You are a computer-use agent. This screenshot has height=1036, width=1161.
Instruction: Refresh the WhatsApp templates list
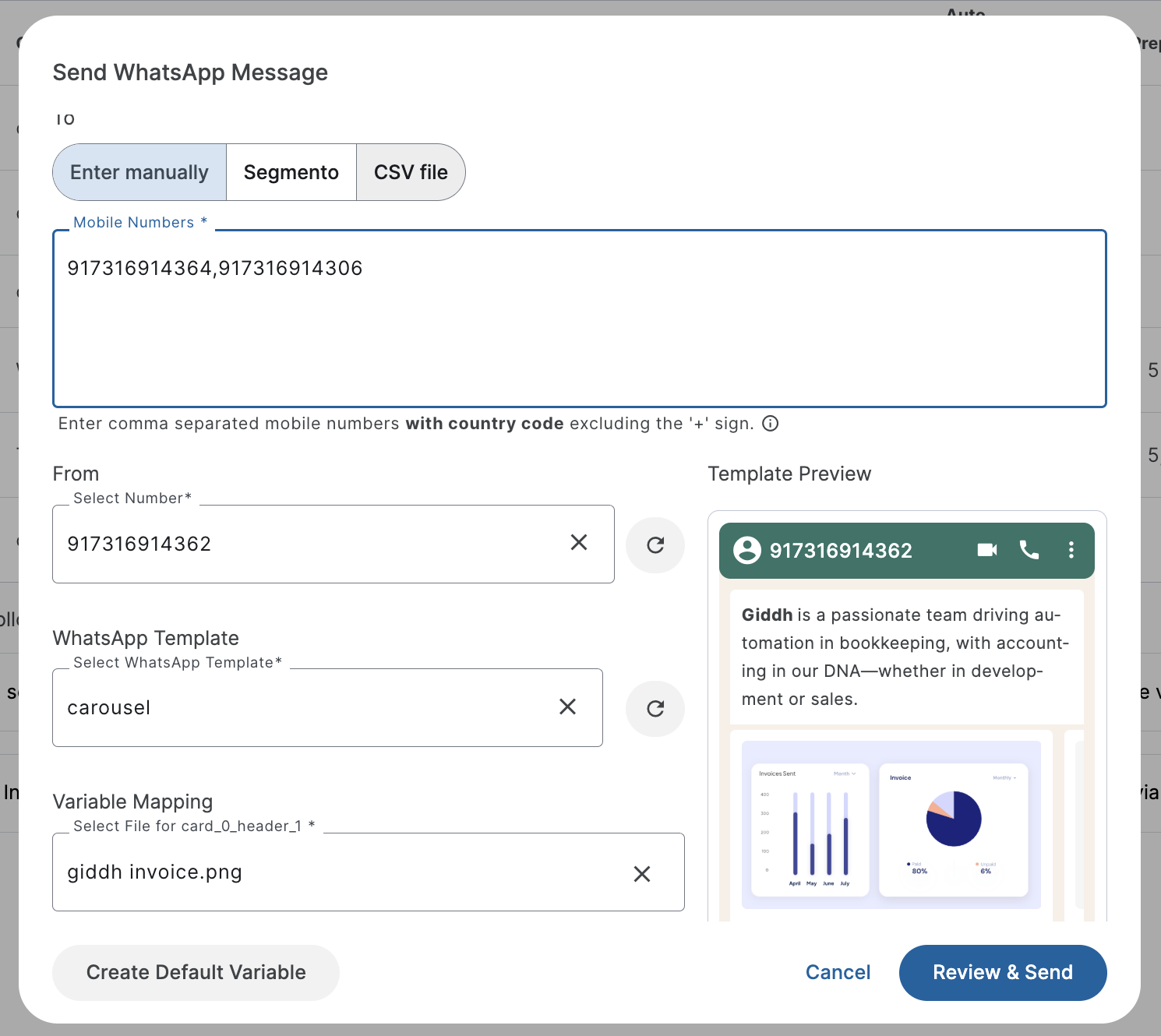(655, 708)
